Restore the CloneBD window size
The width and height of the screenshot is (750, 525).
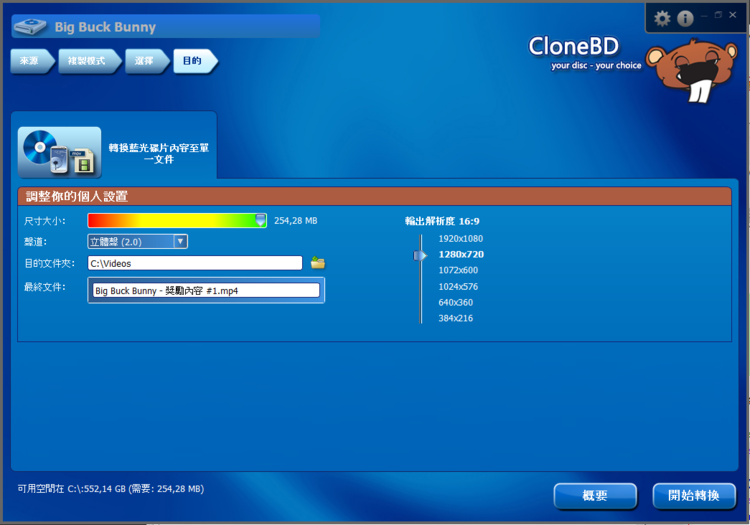pos(718,15)
